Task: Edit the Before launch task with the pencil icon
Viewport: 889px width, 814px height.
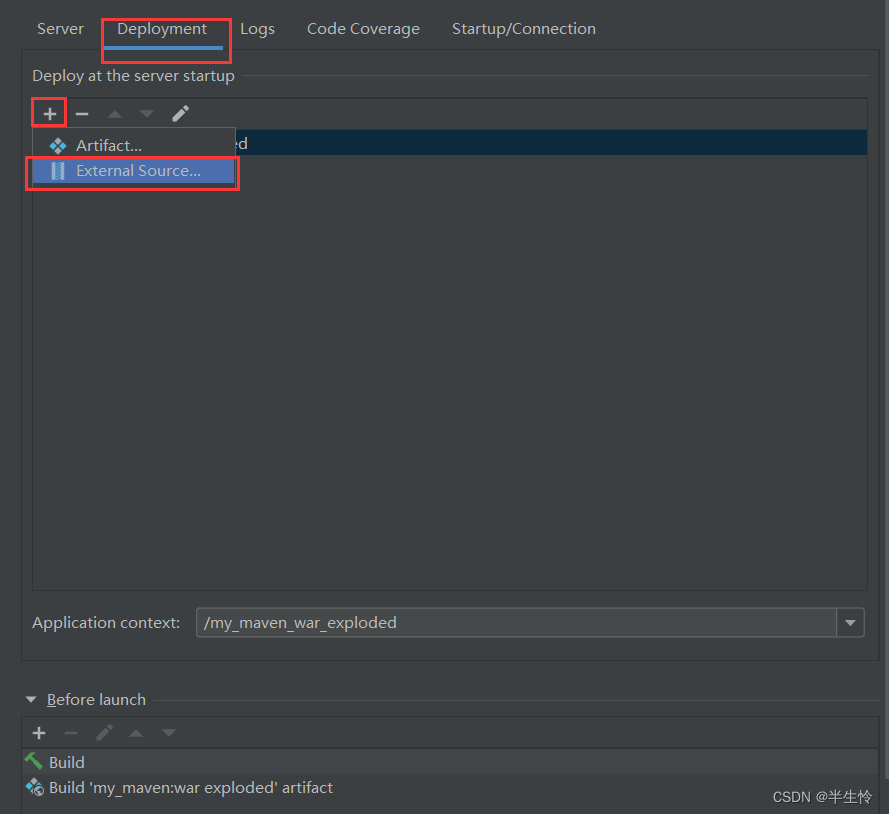Action: 104,733
